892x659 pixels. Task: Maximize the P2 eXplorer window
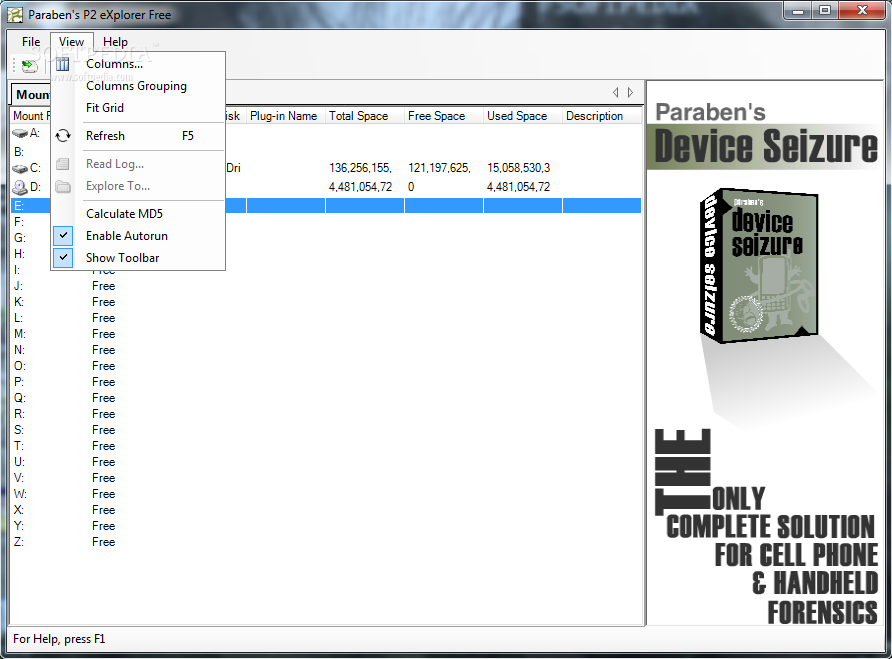tap(824, 10)
